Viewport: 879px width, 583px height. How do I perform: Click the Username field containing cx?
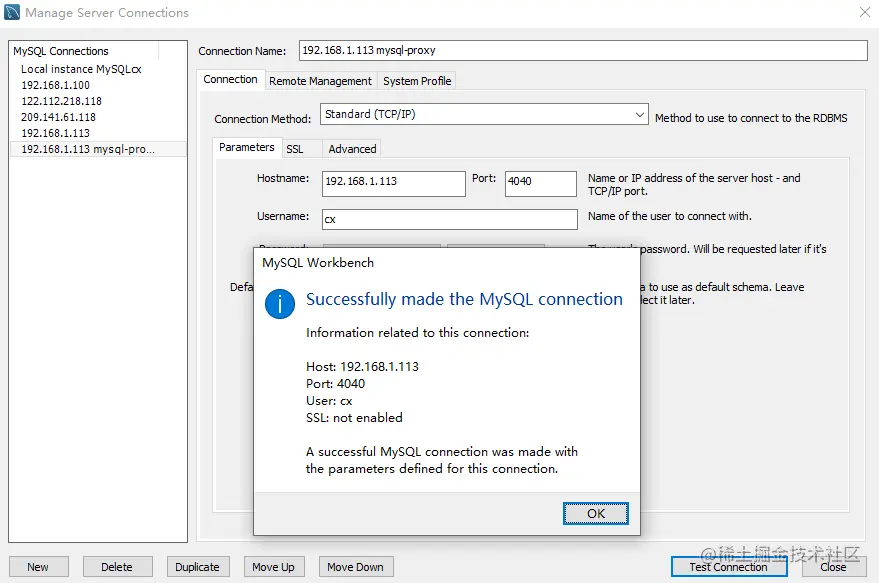click(450, 219)
